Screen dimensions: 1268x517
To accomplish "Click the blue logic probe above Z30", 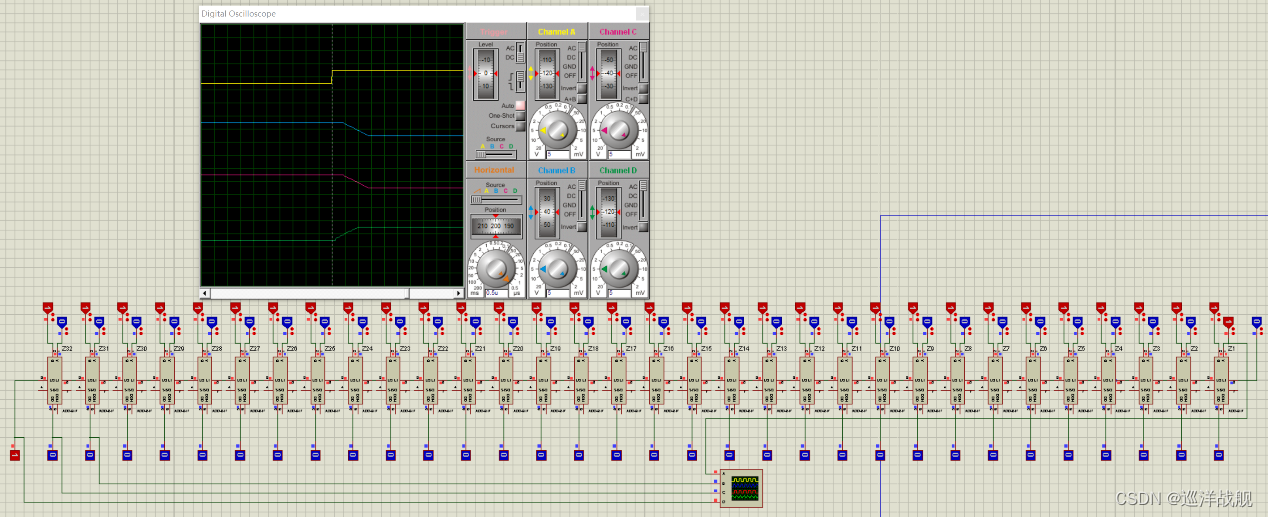I will pyautogui.click(x=137, y=322).
